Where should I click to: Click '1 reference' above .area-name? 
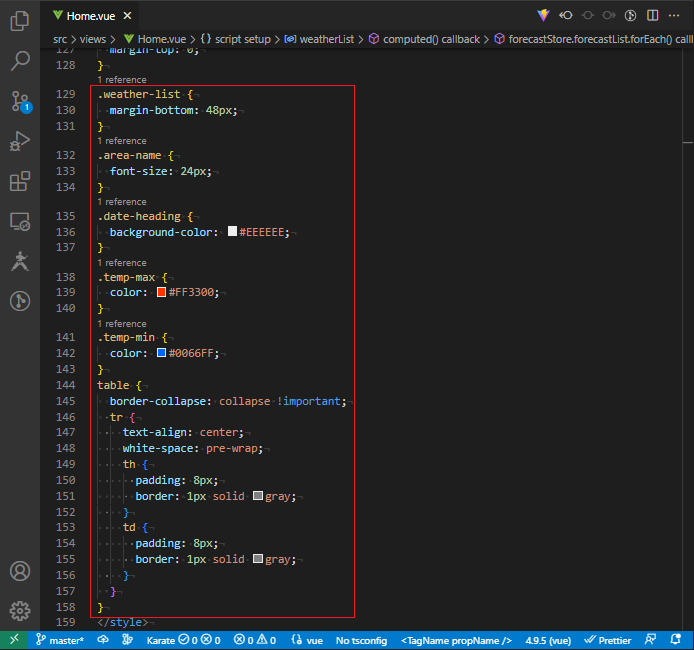click(x=122, y=141)
